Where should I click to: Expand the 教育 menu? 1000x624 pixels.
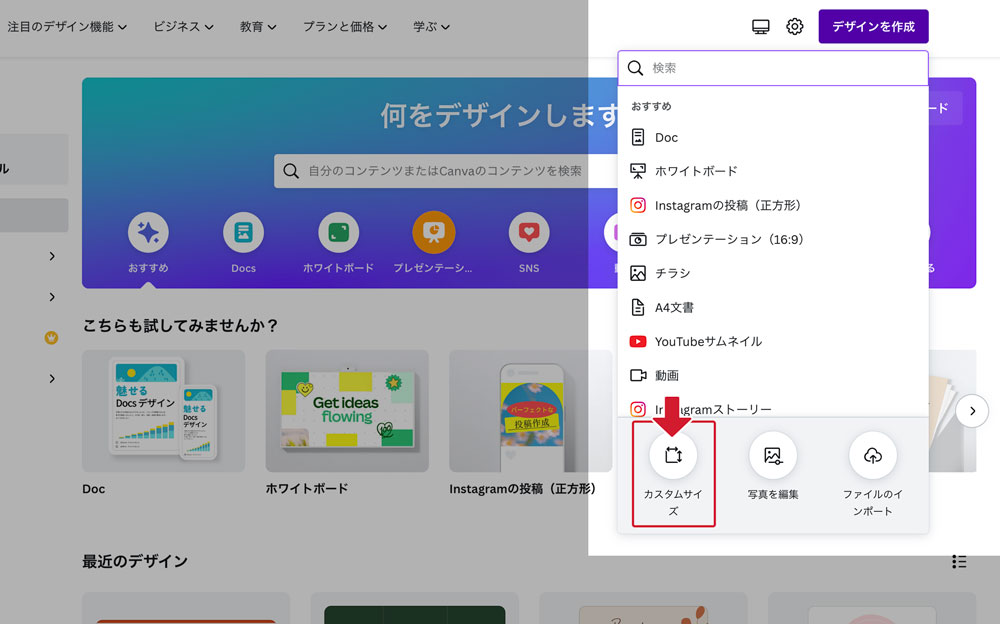[x=258, y=27]
